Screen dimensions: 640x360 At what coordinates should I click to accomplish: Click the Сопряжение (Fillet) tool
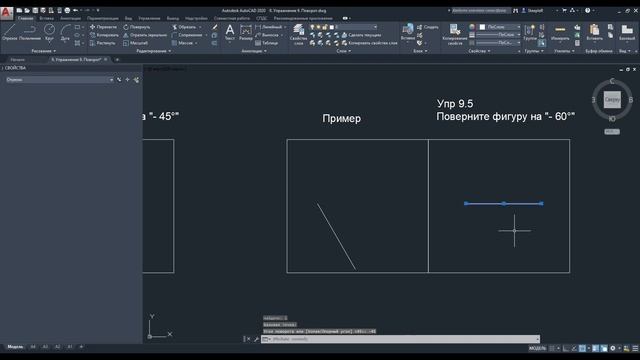[187, 35]
